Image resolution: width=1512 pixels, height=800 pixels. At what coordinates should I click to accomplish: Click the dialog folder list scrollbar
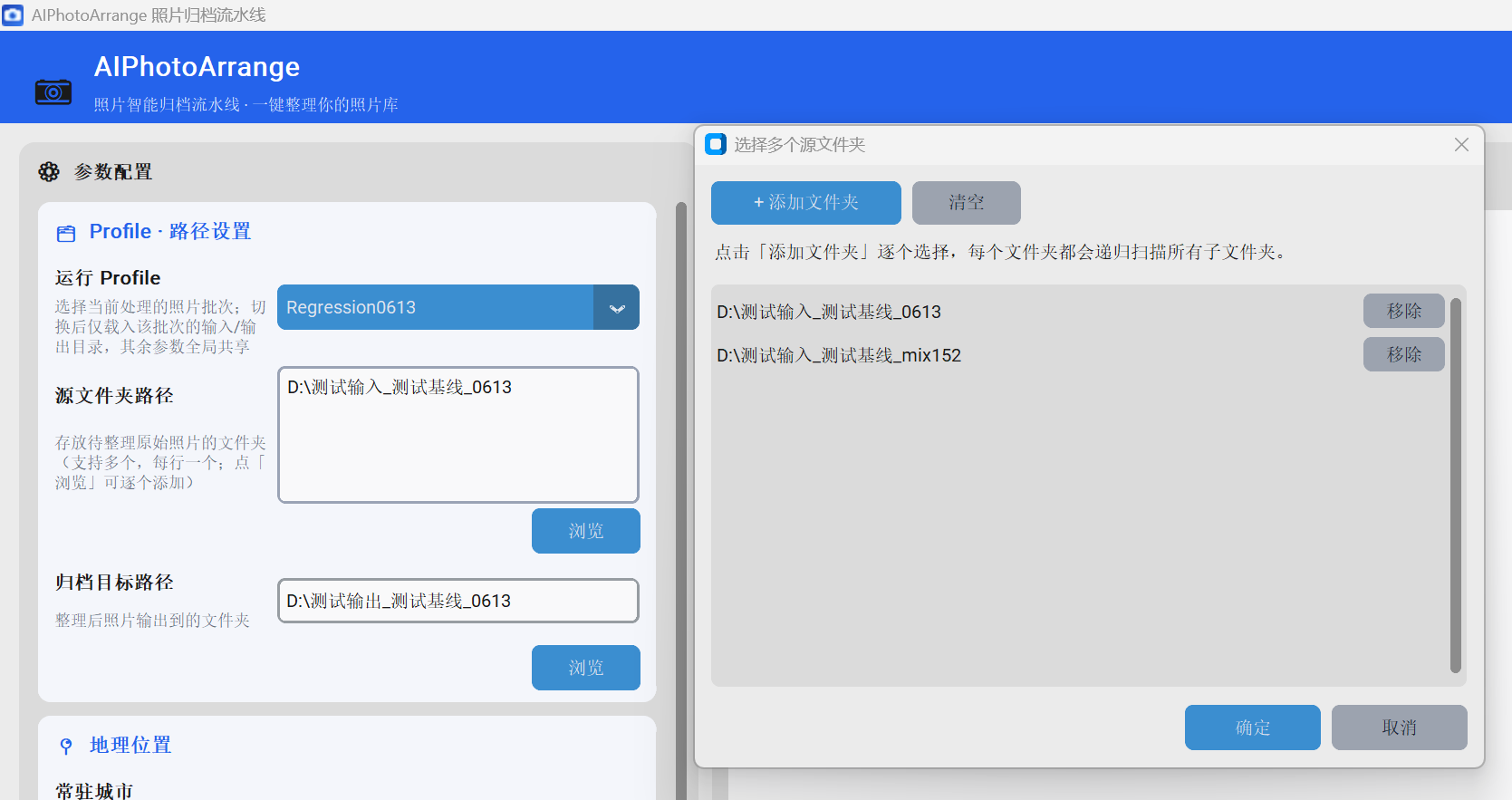point(1456,486)
